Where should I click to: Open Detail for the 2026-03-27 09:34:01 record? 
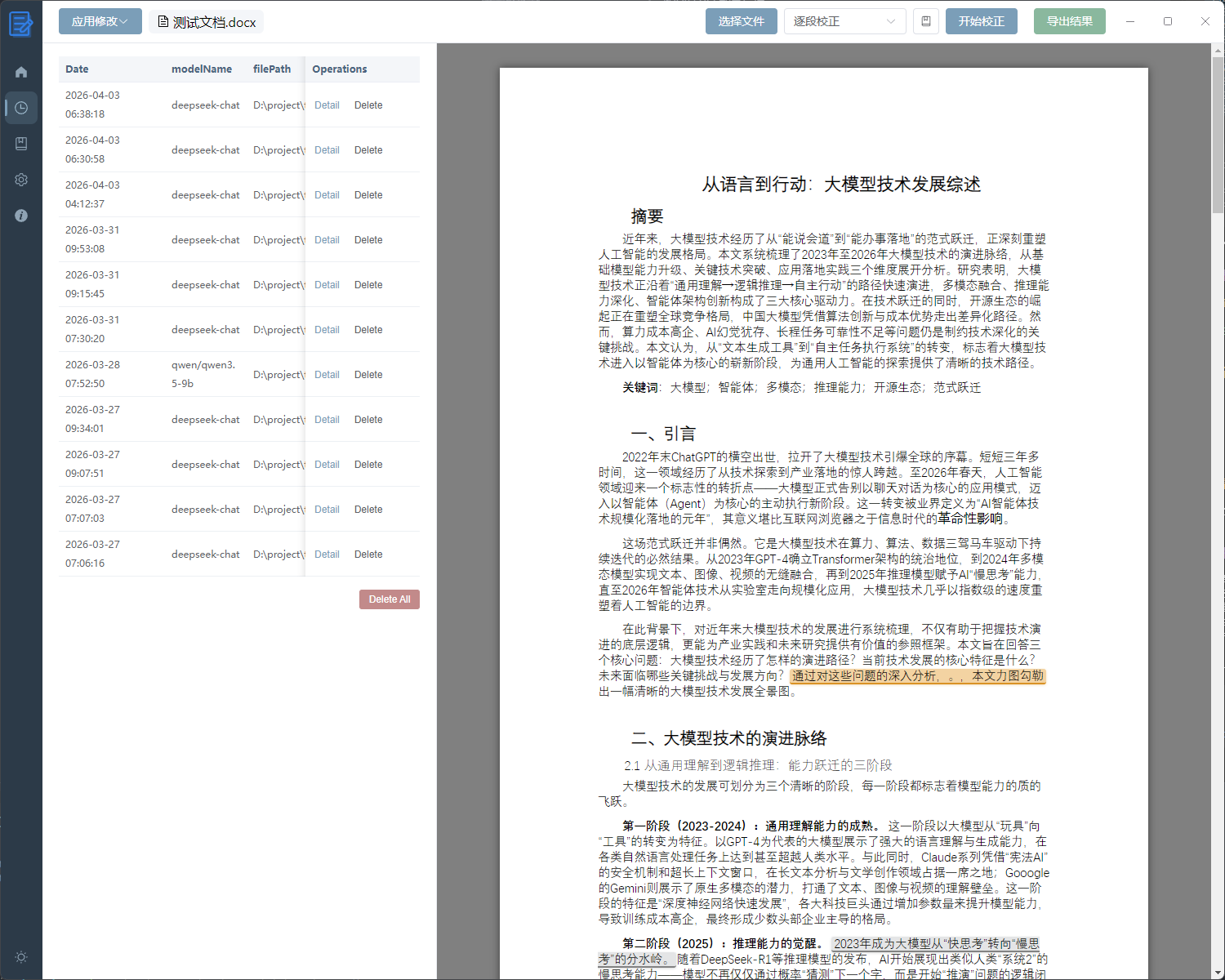tap(327, 420)
